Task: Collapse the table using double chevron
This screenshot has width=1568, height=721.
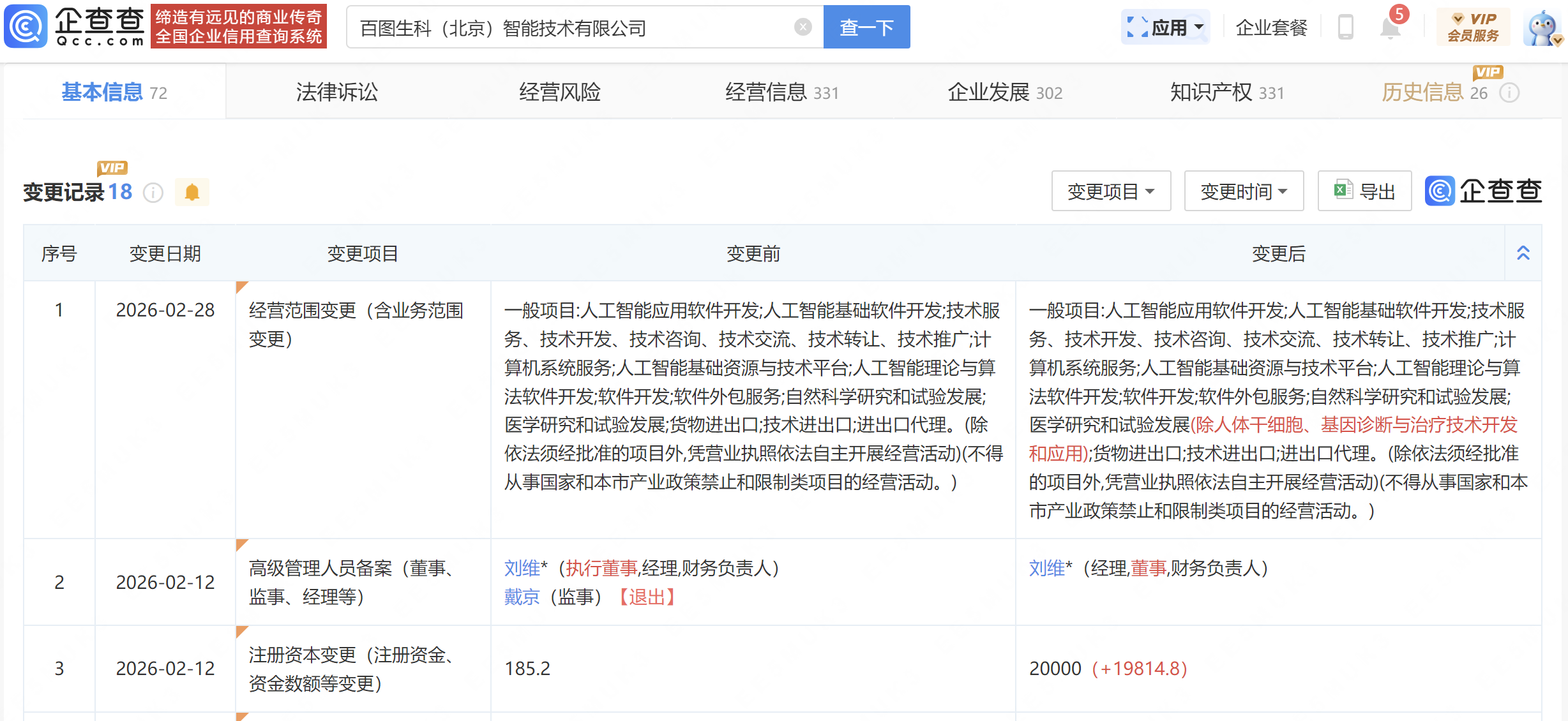Action: [x=1523, y=253]
